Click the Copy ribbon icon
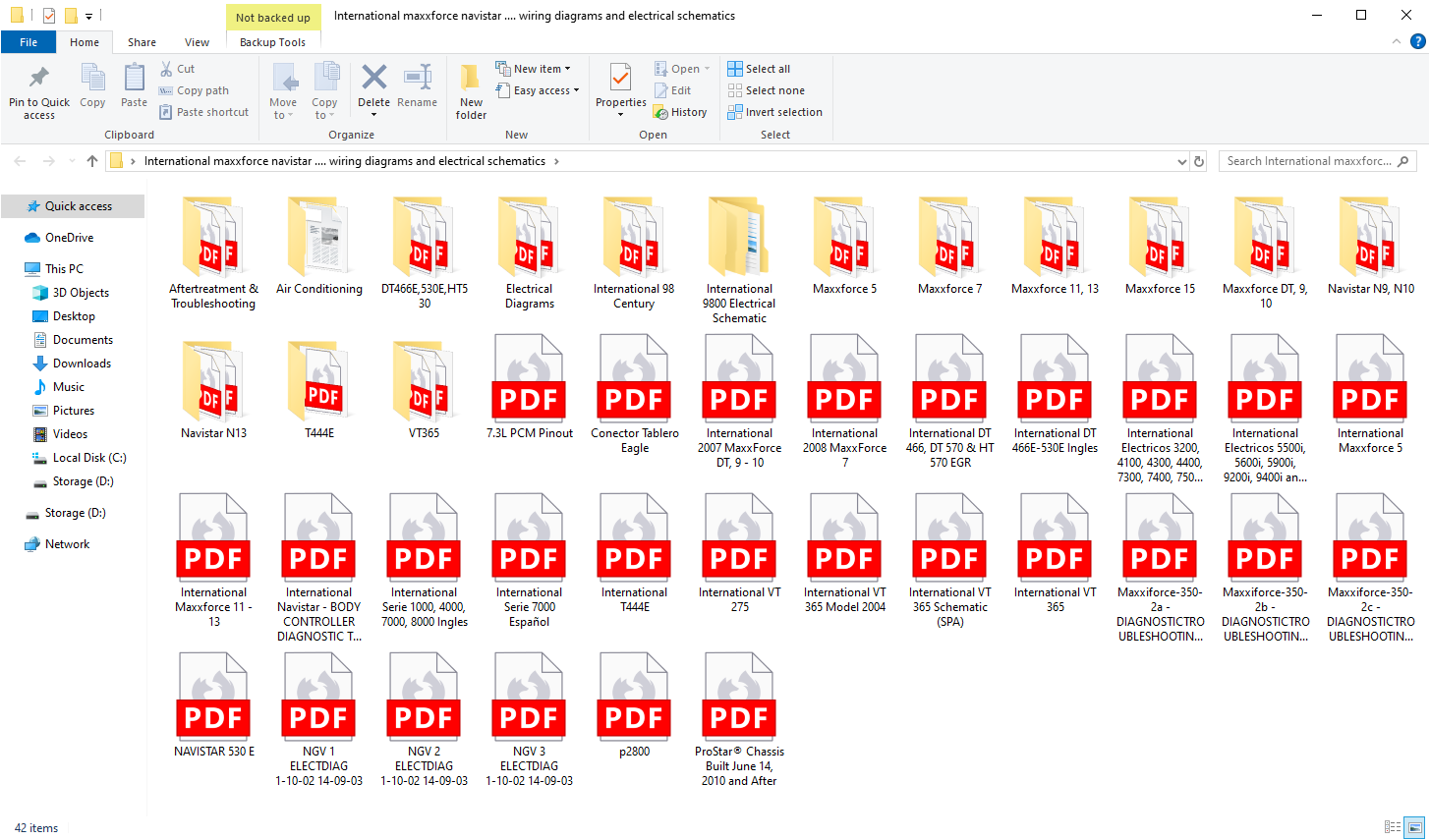The width and height of the screenshot is (1430, 840). 92,78
